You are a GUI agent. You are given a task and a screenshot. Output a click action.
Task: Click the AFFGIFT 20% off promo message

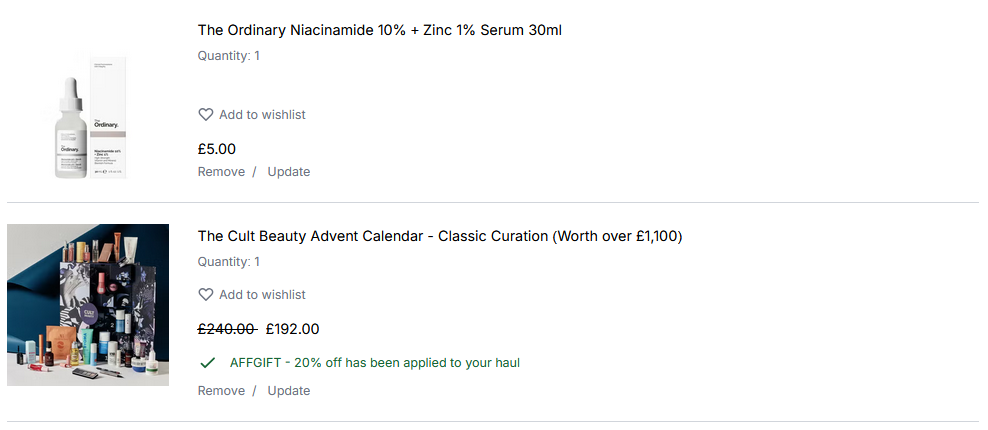pyautogui.click(x=375, y=363)
